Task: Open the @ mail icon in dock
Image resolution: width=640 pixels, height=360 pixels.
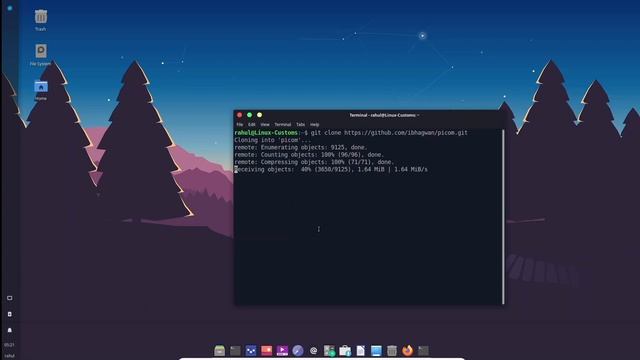Action: point(313,350)
